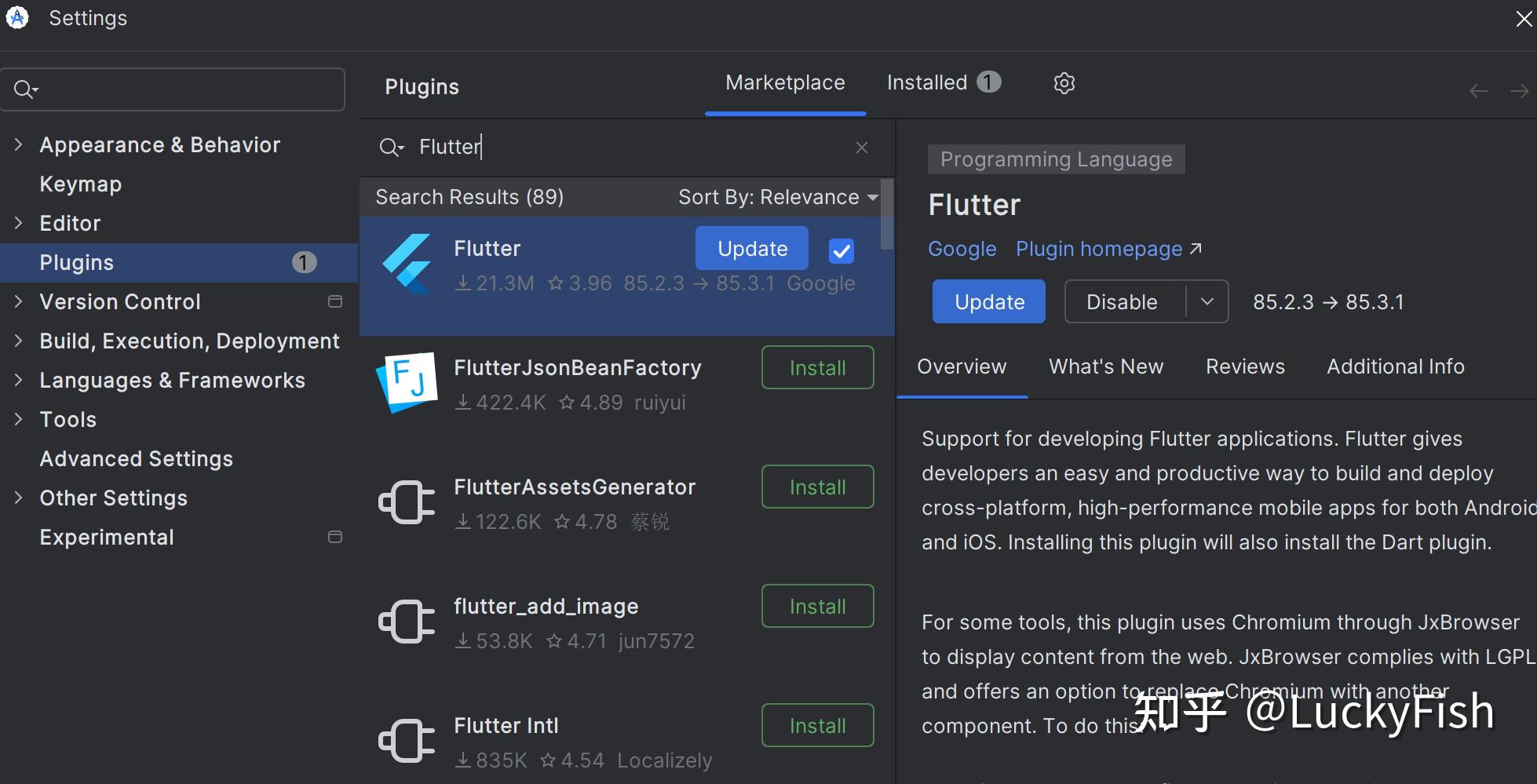Image resolution: width=1537 pixels, height=784 pixels.
Task: Open the Sort By Relevance dropdown
Action: tap(777, 197)
